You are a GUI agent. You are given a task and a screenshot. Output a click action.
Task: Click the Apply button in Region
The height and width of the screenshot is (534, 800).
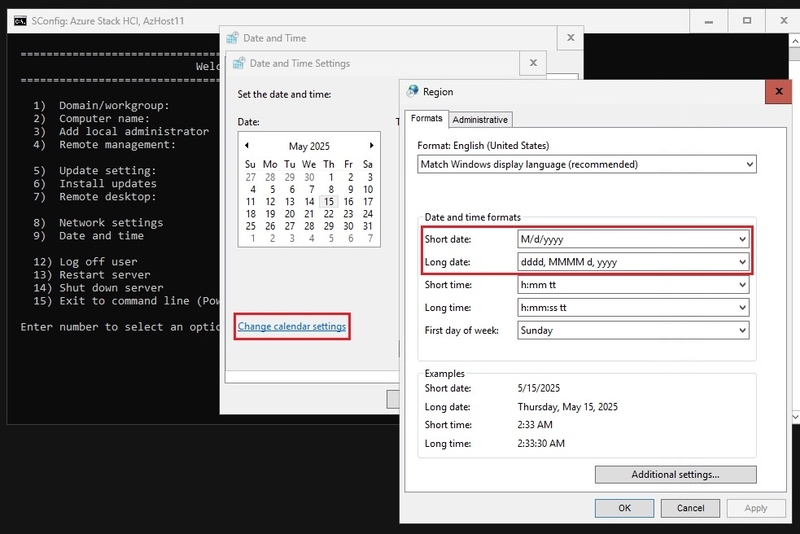pyautogui.click(x=756, y=508)
